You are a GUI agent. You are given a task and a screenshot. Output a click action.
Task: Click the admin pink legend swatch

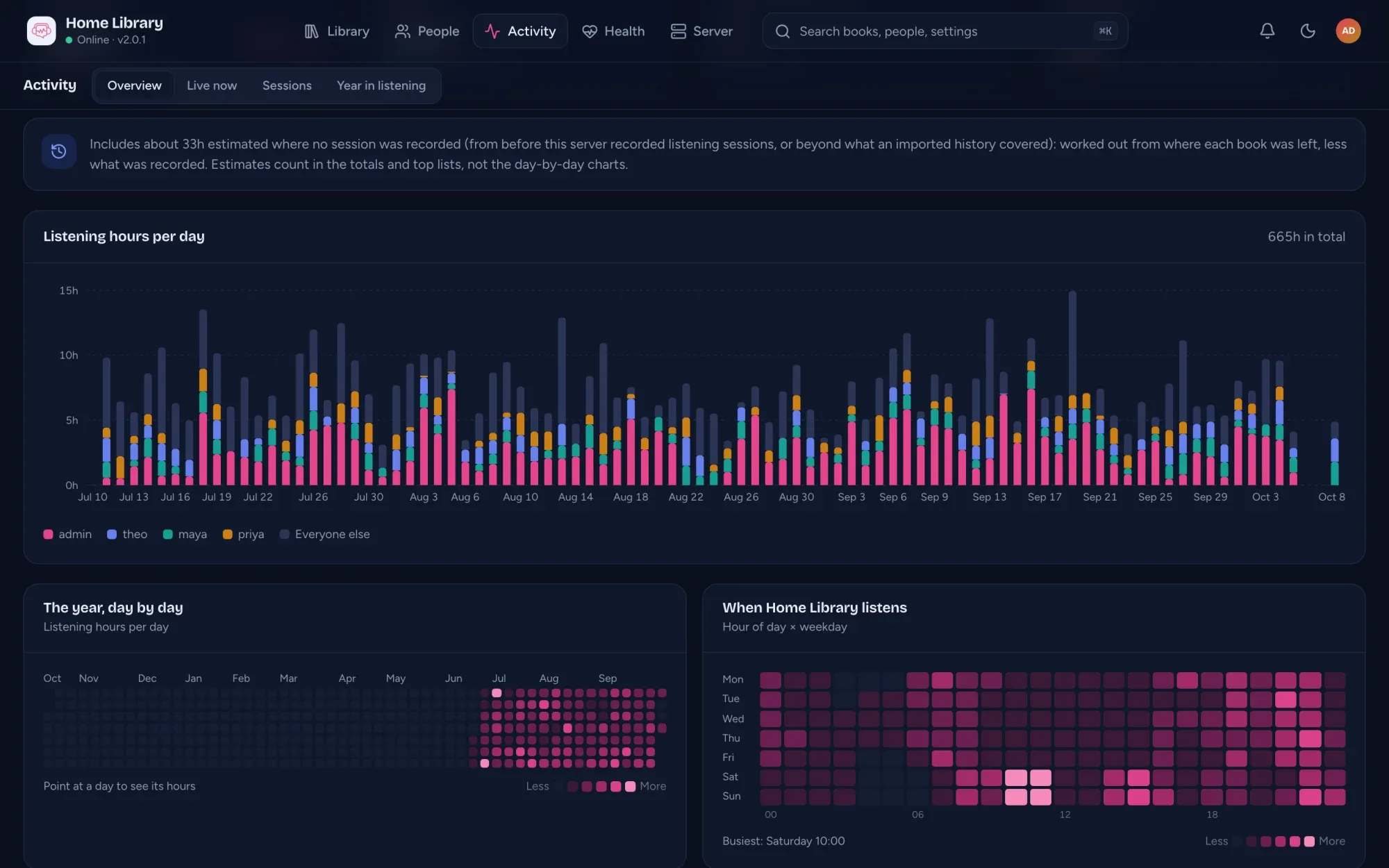click(x=48, y=534)
